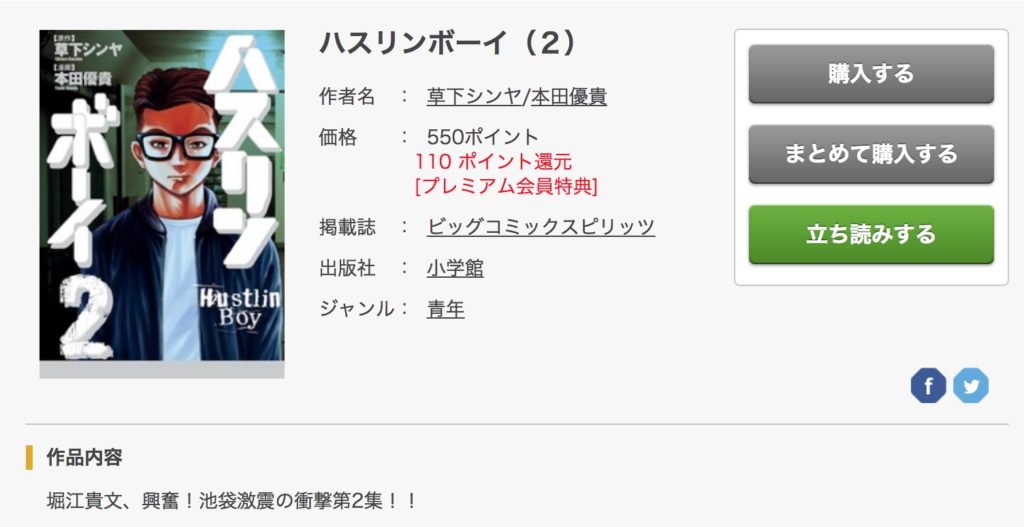
Task: Click the description line mentioning 堀江貴文
Action: click(232, 501)
